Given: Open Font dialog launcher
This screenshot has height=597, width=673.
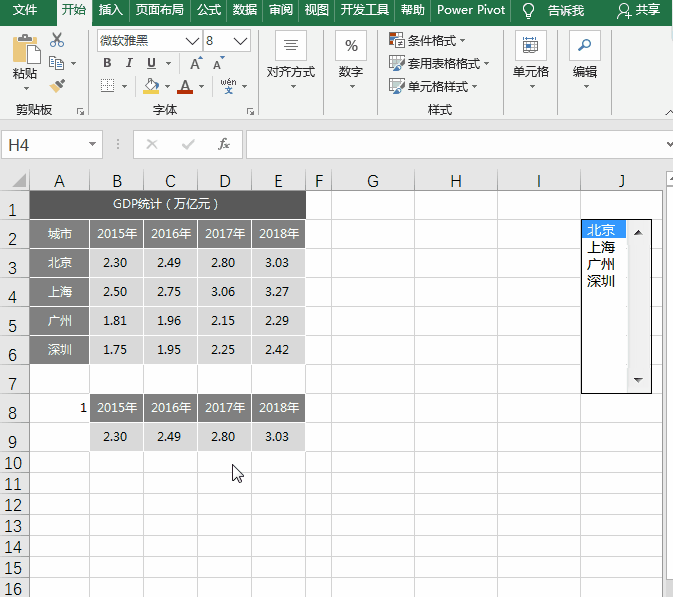Looking at the screenshot, I should 250,112.
